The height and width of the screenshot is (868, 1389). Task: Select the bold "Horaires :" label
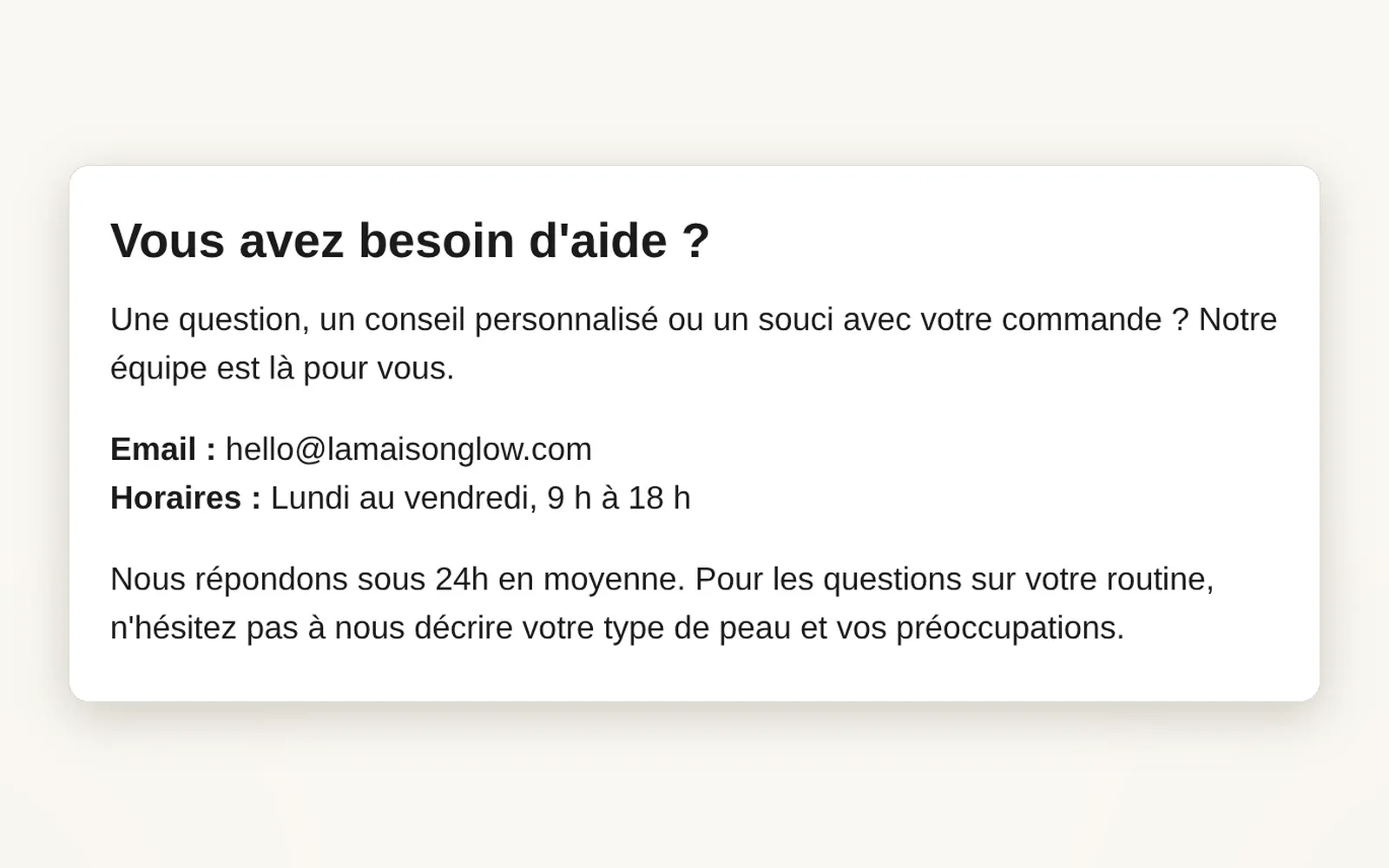pos(186,498)
